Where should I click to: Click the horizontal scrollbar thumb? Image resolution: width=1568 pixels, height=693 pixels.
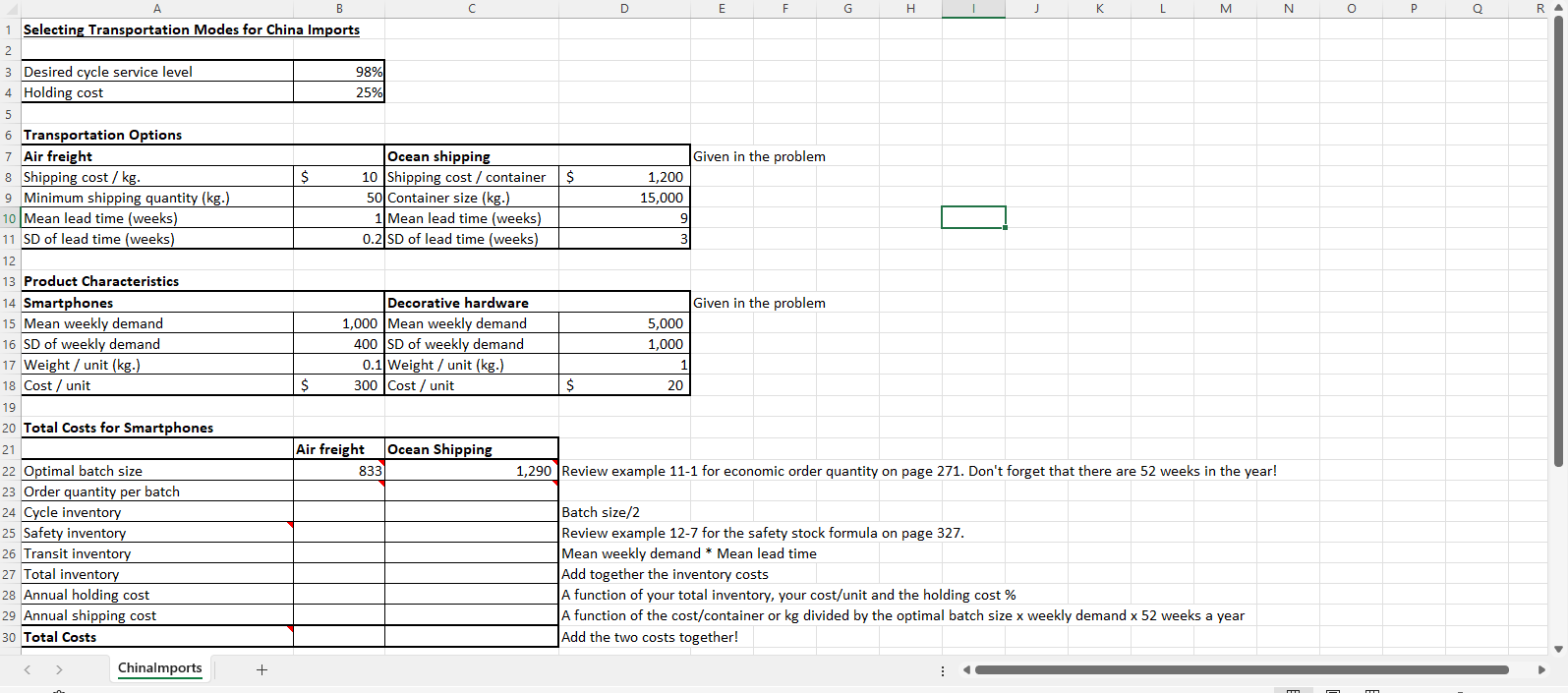pos(1242,669)
